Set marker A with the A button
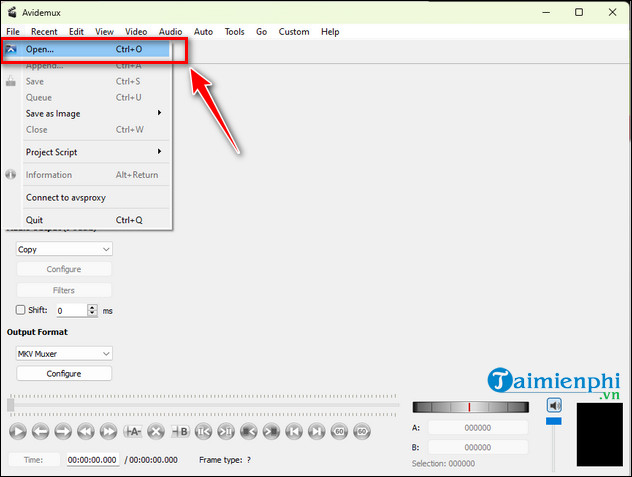Screen dimensions: 632x477 click(133, 431)
